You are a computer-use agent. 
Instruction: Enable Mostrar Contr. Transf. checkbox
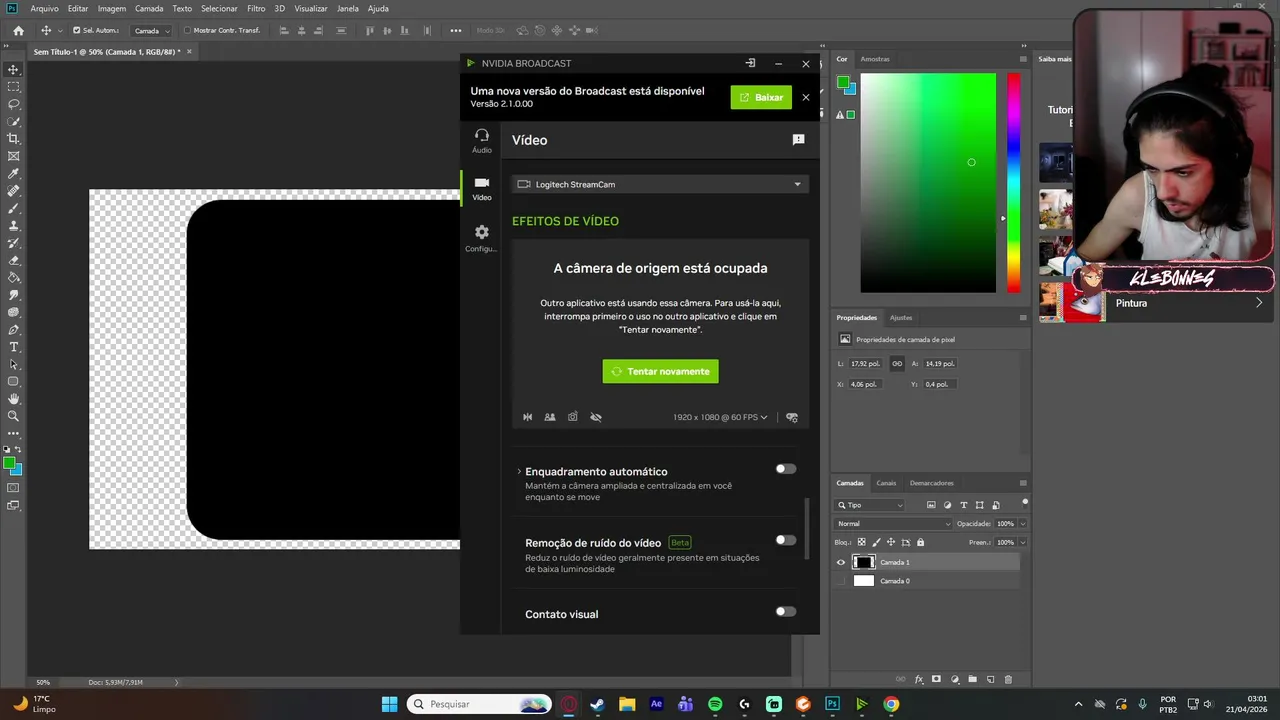click(187, 30)
